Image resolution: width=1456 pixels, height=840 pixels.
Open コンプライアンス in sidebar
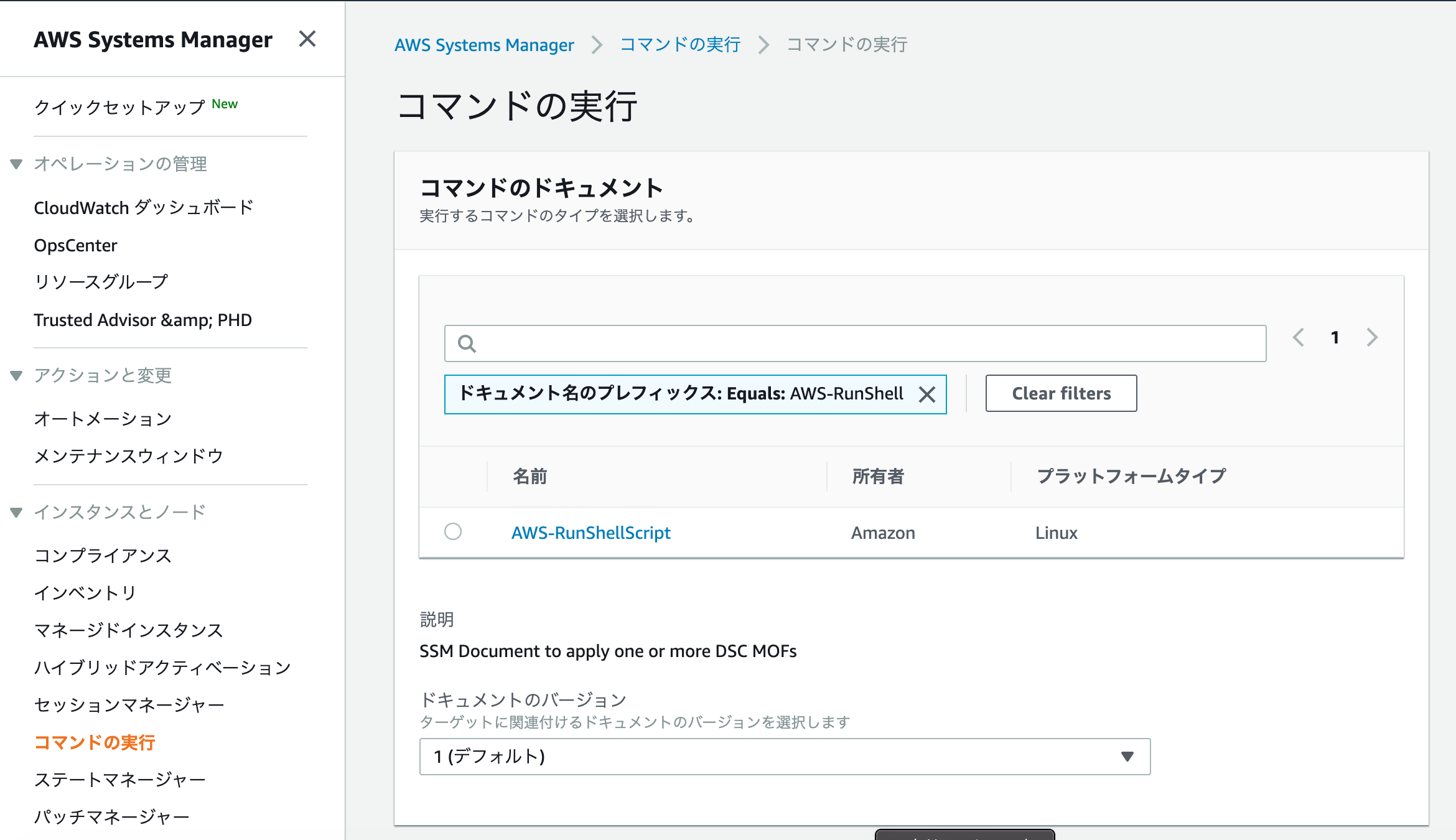(x=103, y=556)
